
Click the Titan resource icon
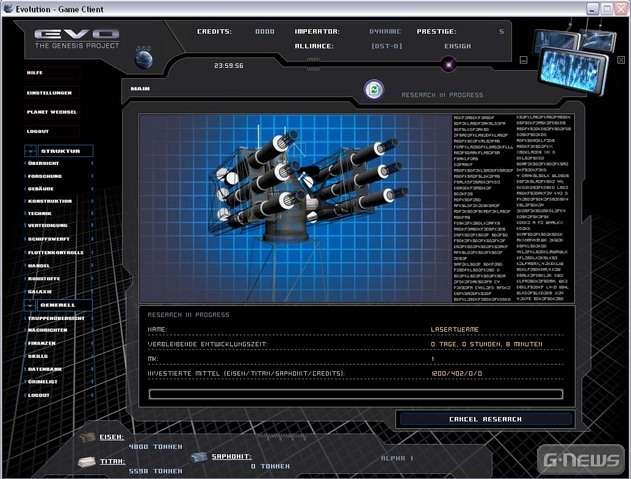pos(87,462)
